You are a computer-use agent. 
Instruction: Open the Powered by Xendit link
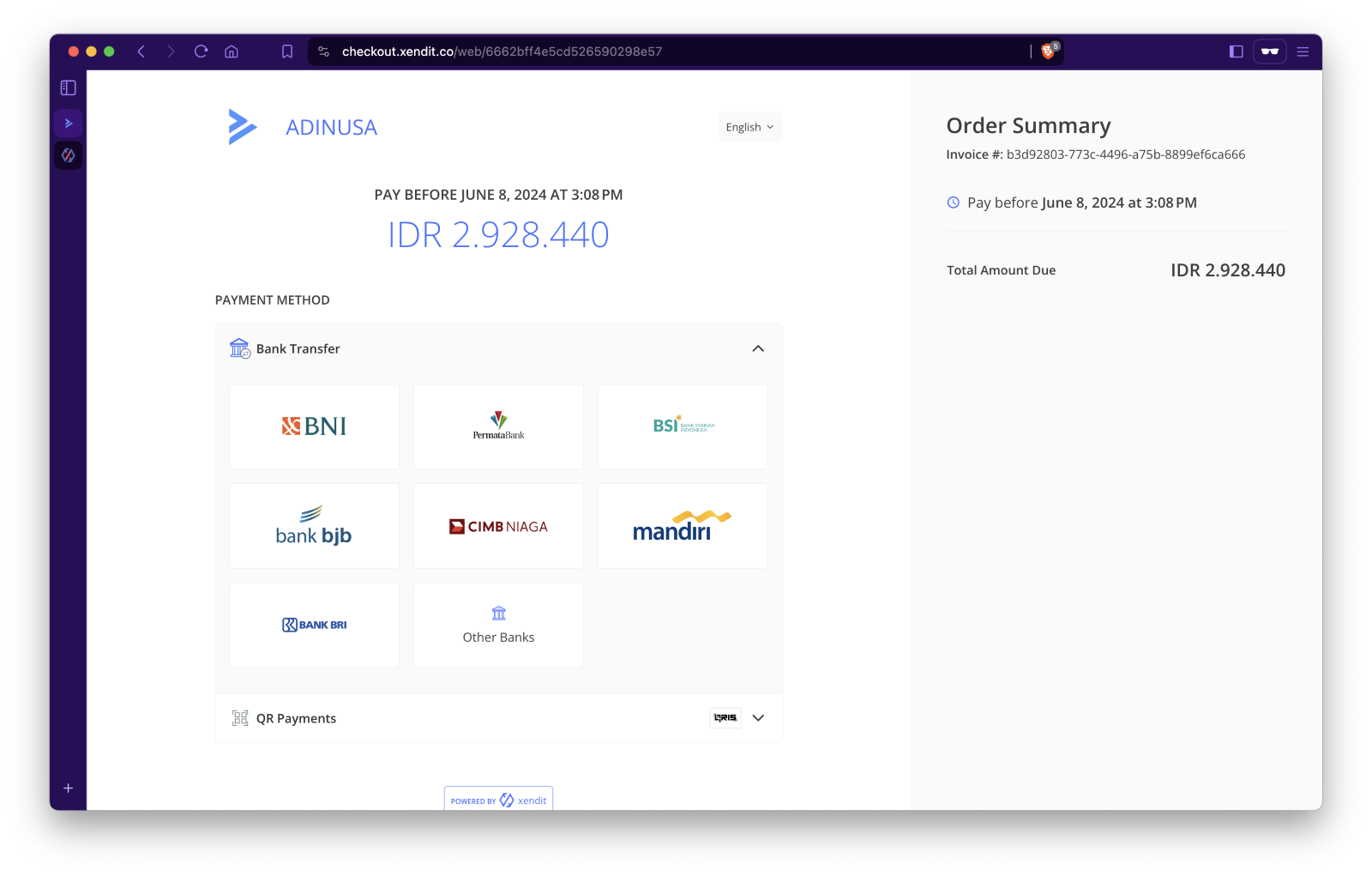tap(498, 800)
